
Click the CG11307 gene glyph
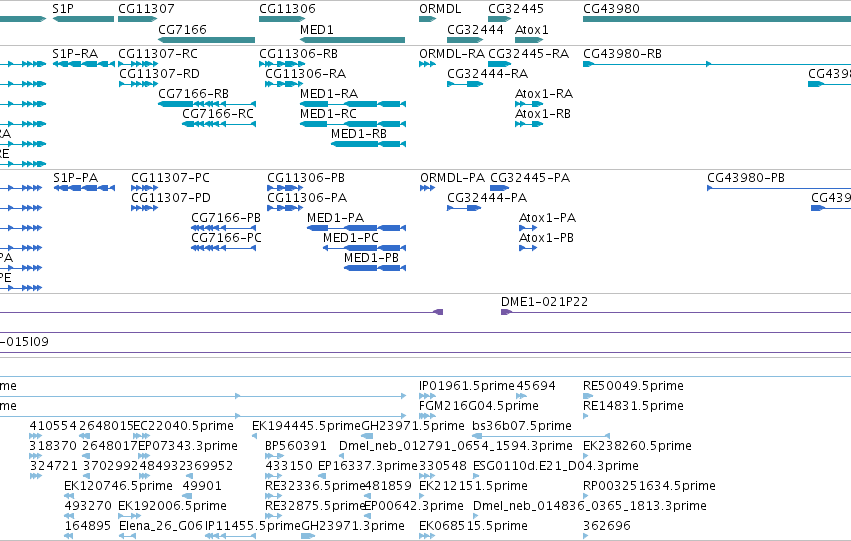pos(137,19)
